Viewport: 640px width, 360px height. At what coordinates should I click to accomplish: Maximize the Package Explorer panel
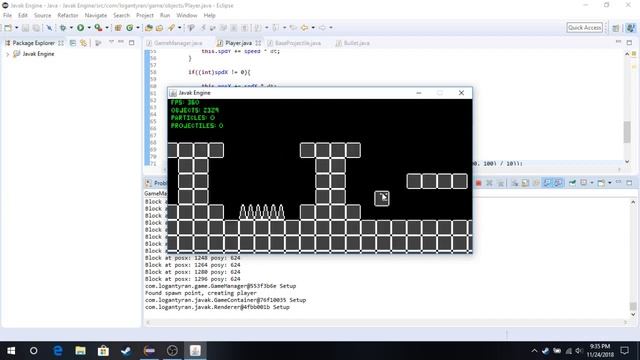point(131,42)
